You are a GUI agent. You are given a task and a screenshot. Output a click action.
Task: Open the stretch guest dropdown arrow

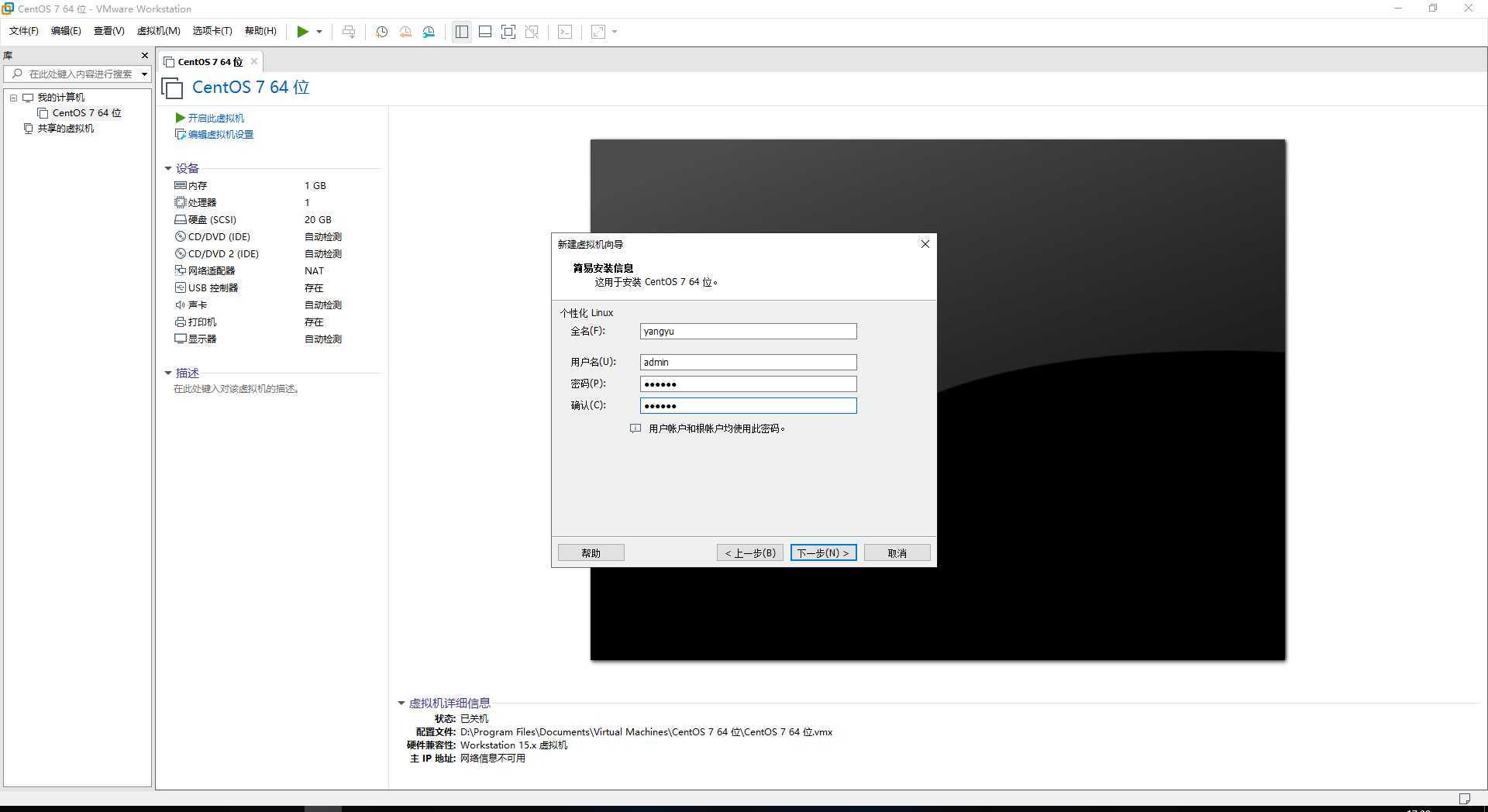pos(615,32)
